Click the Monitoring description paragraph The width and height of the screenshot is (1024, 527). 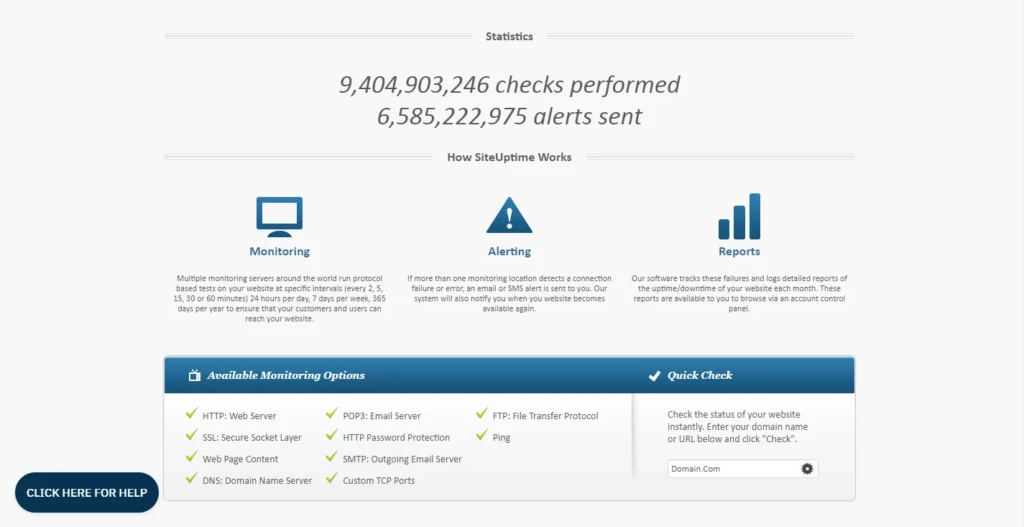pyautogui.click(x=280, y=298)
